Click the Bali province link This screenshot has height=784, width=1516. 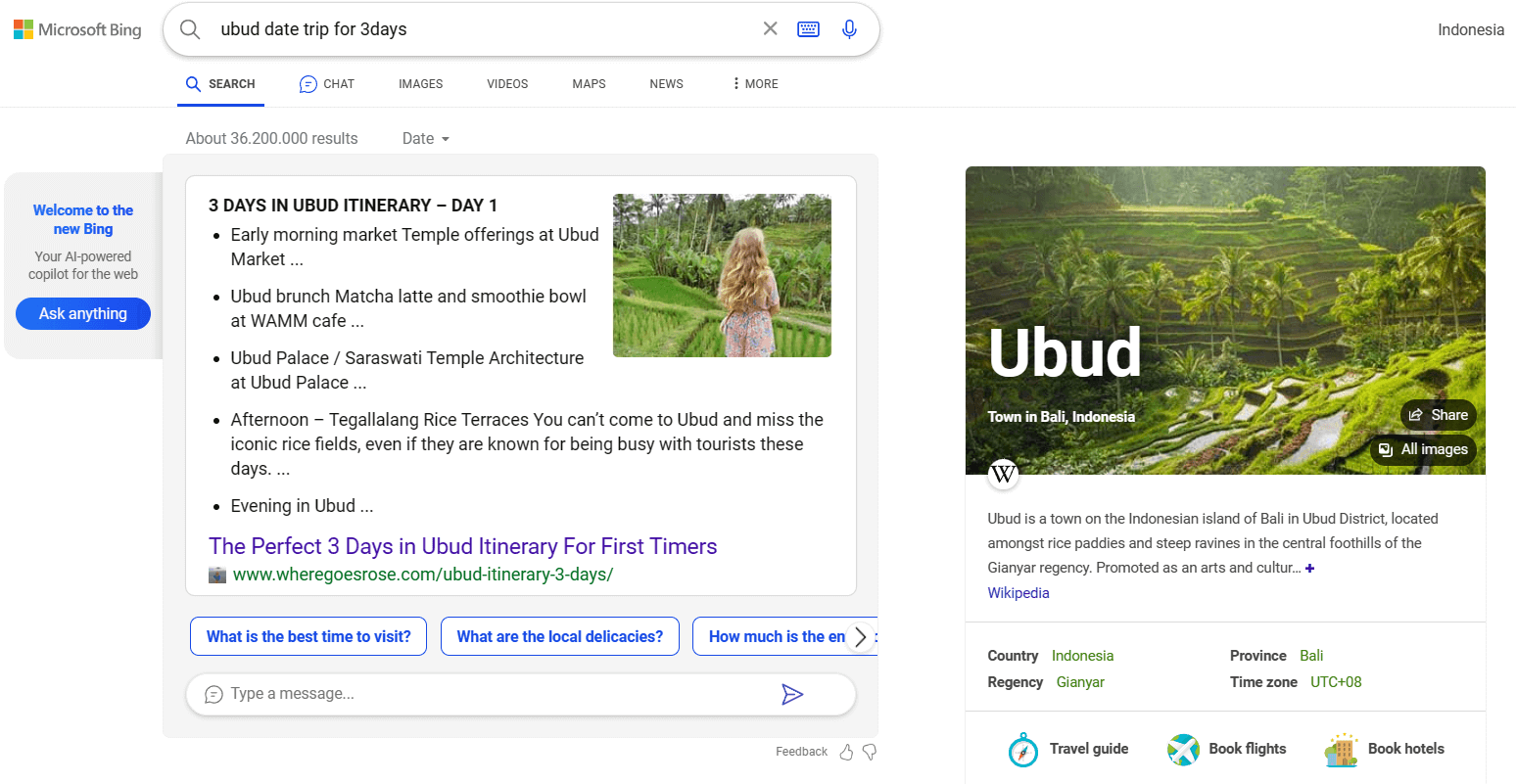(1311, 656)
